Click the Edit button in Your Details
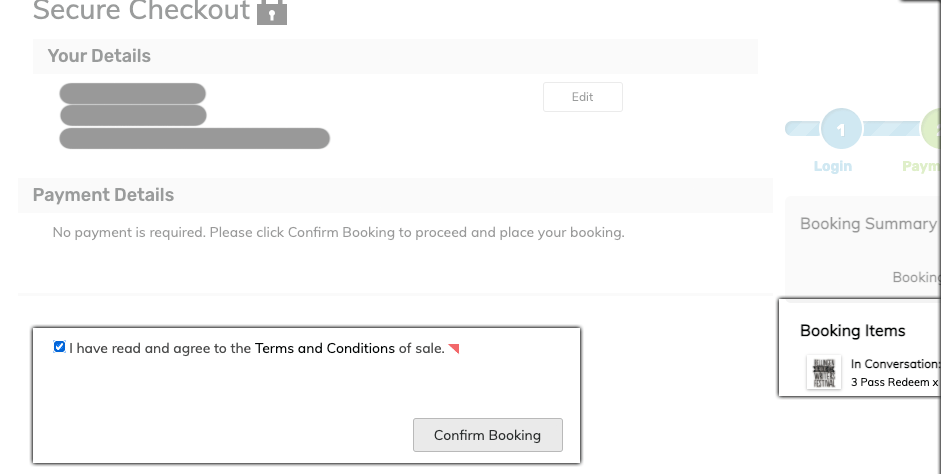 point(582,97)
